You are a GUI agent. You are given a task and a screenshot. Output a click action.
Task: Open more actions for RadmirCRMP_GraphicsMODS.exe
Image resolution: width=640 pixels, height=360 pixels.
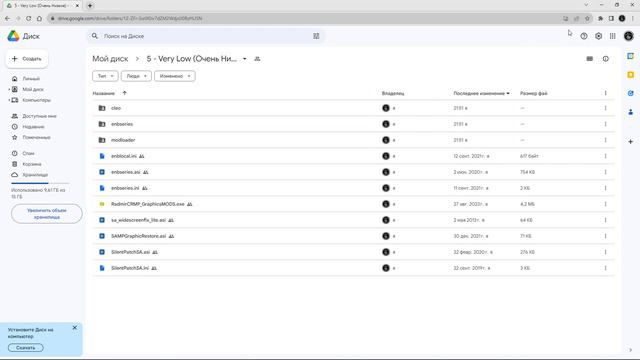(x=605, y=204)
